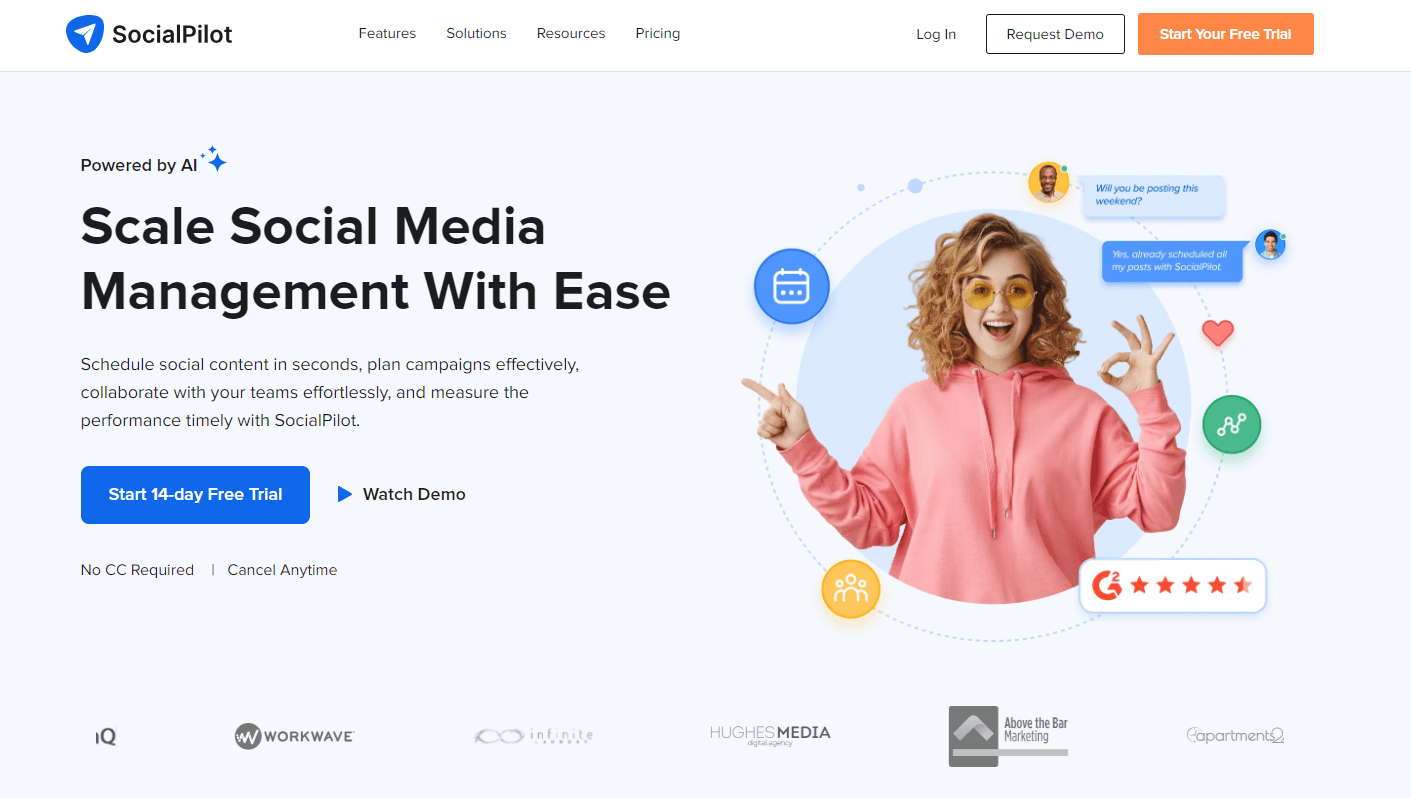Go to the Pricing page

(658, 33)
